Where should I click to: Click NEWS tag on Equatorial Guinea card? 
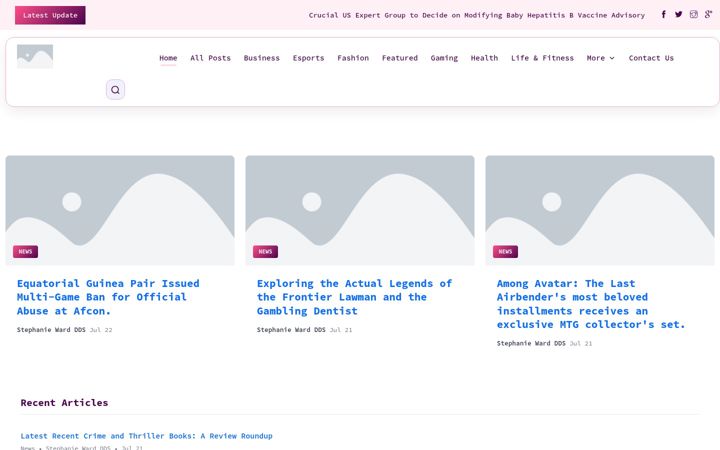tap(25, 252)
